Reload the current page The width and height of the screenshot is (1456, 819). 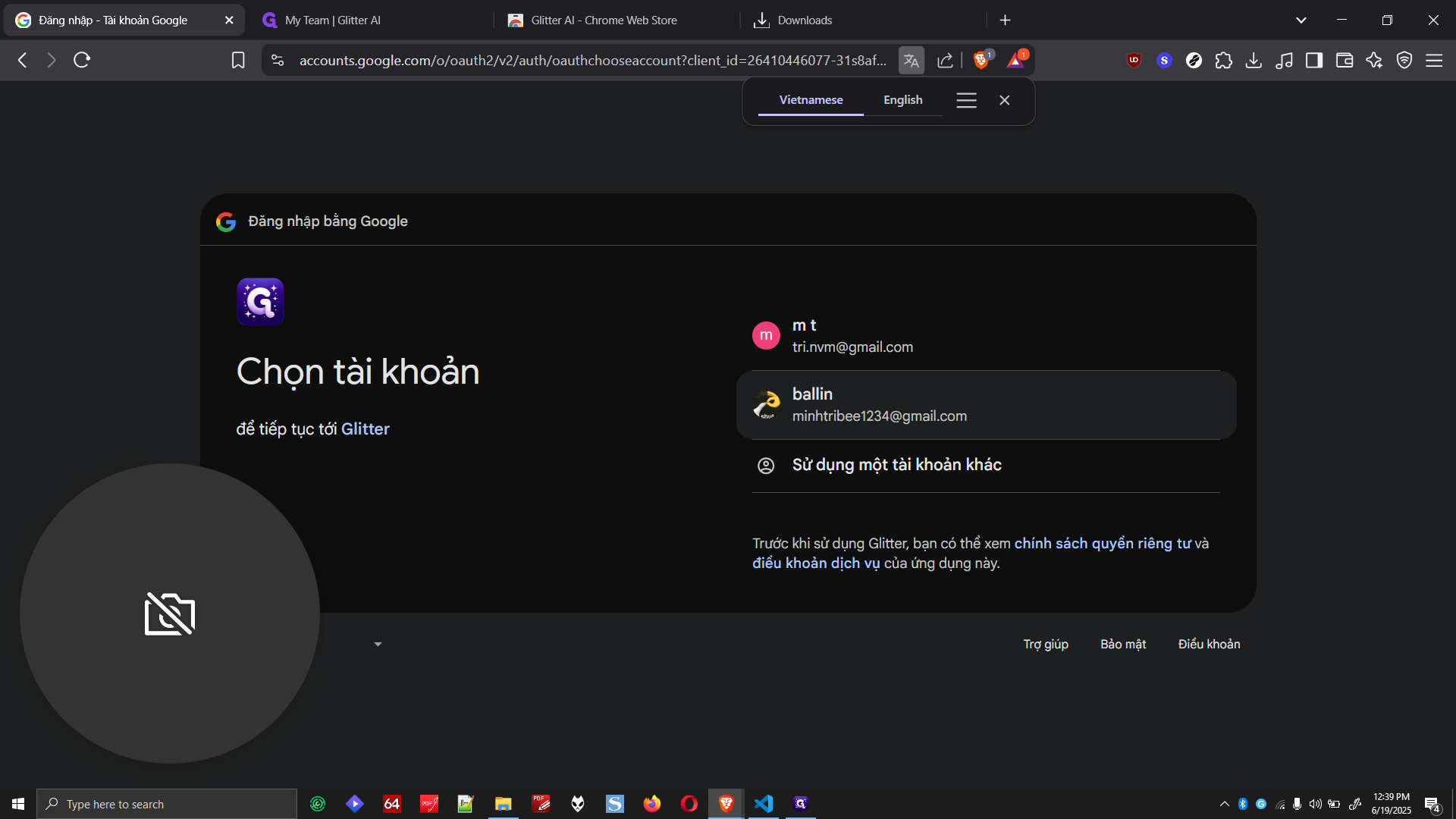(x=82, y=60)
